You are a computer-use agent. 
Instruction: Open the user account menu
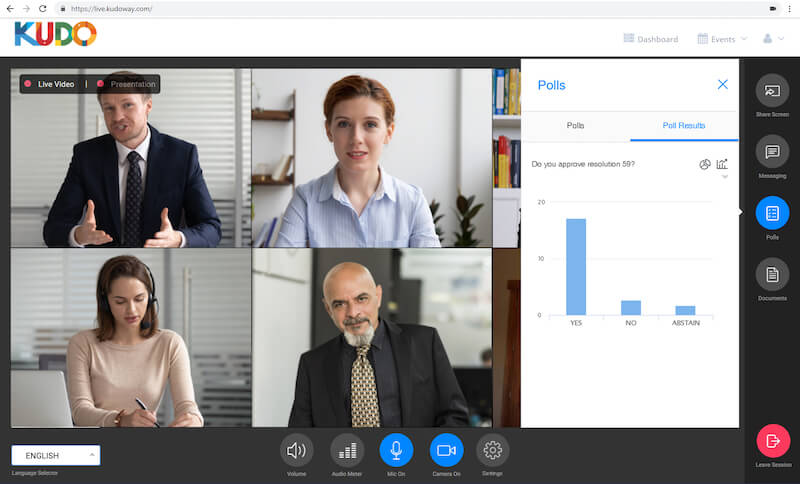click(x=773, y=39)
